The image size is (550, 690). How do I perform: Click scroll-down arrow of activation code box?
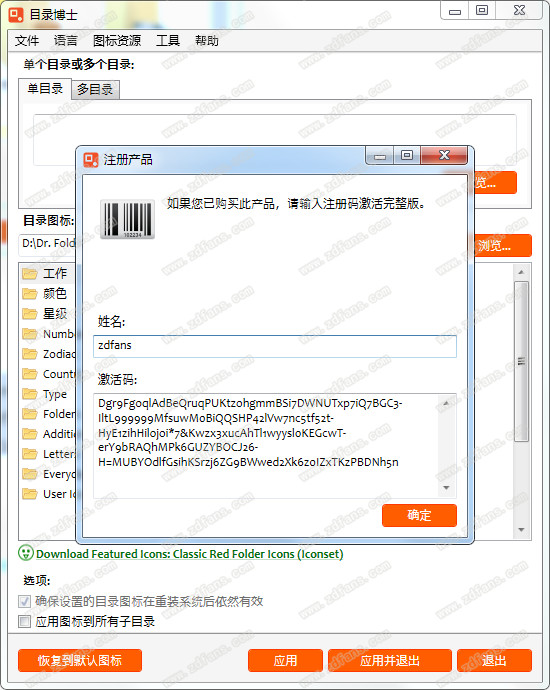click(446, 488)
